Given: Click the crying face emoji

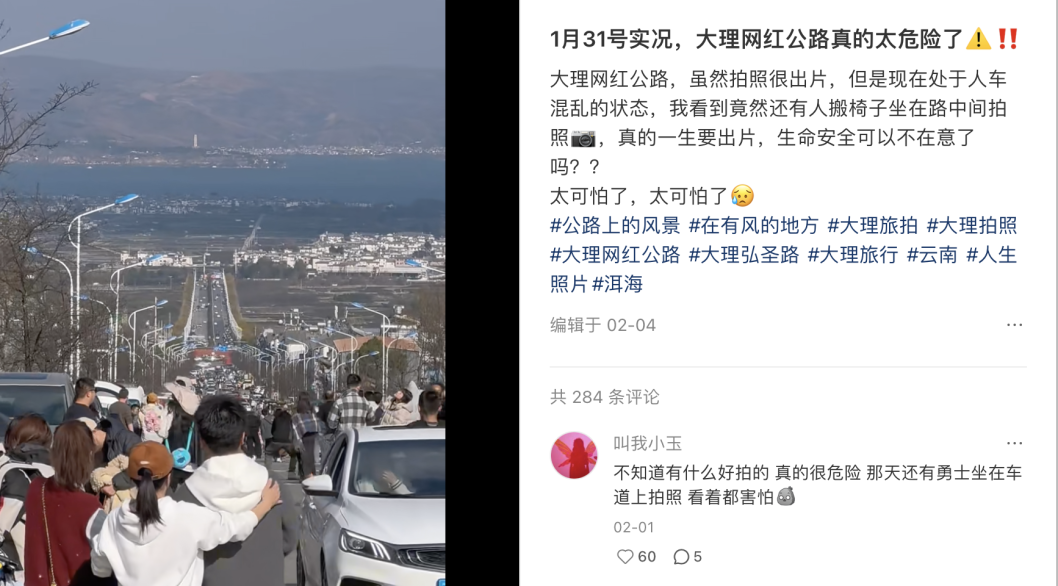Looking at the screenshot, I should pos(742,196).
